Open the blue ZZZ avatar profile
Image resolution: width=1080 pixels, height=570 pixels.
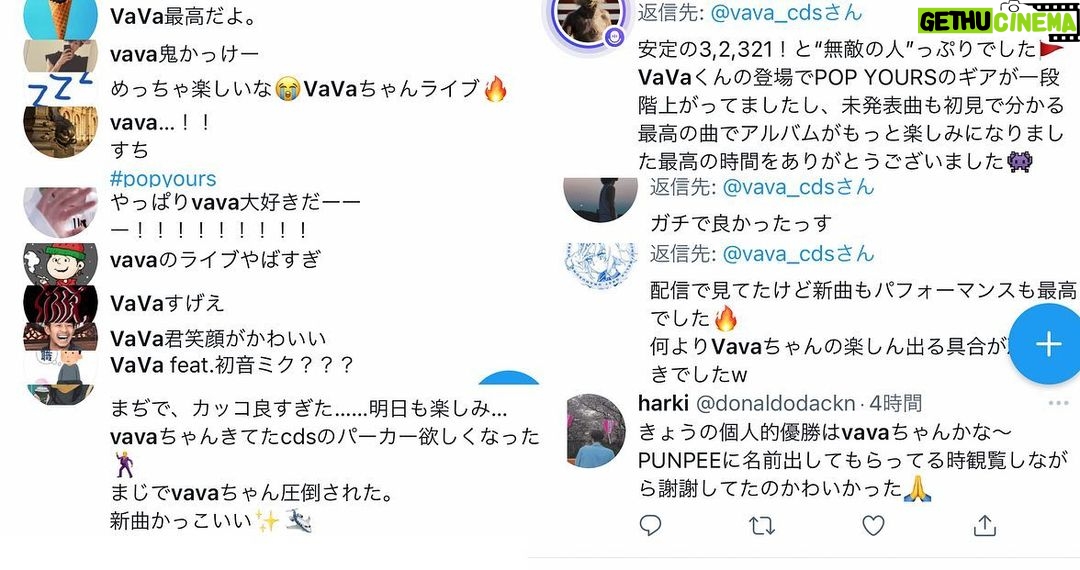click(x=61, y=89)
